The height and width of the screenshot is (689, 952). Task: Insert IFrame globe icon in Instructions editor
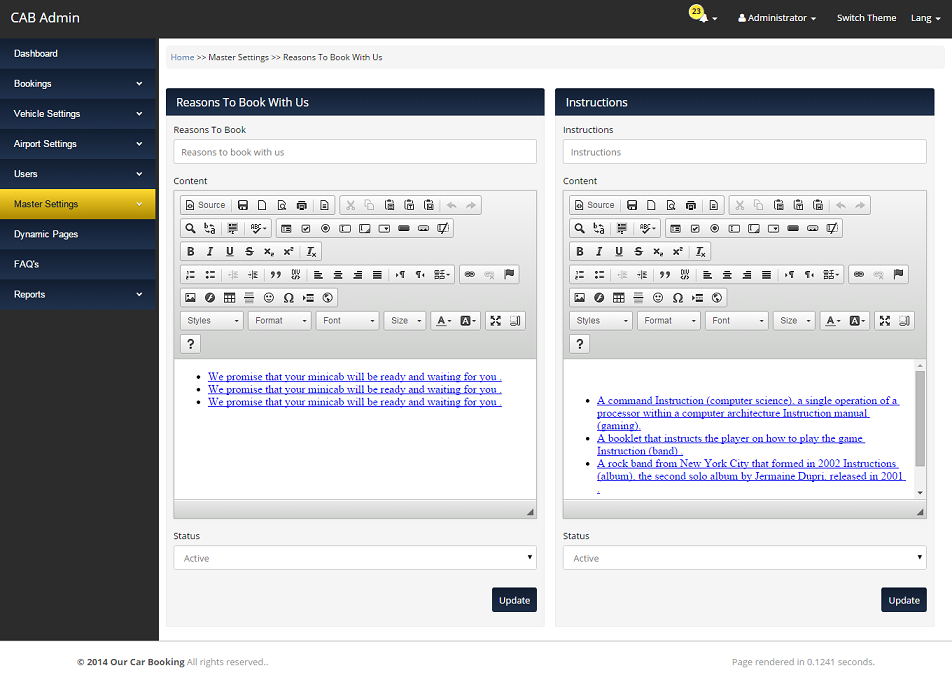(717, 297)
